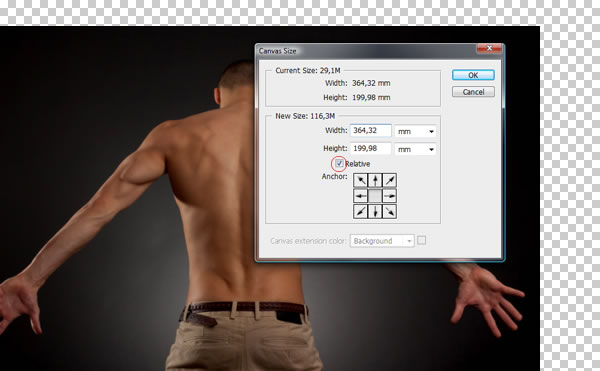Open the Height units dropdown
This screenshot has width=600, height=371.
coord(415,149)
